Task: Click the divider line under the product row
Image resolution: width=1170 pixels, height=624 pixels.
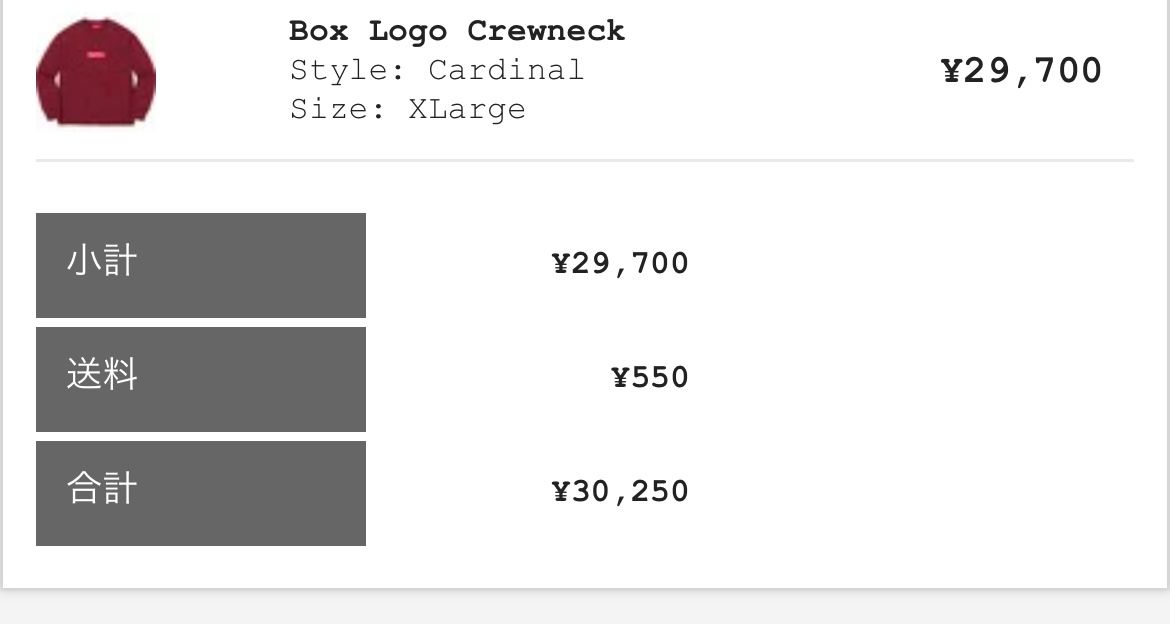Action: click(585, 160)
